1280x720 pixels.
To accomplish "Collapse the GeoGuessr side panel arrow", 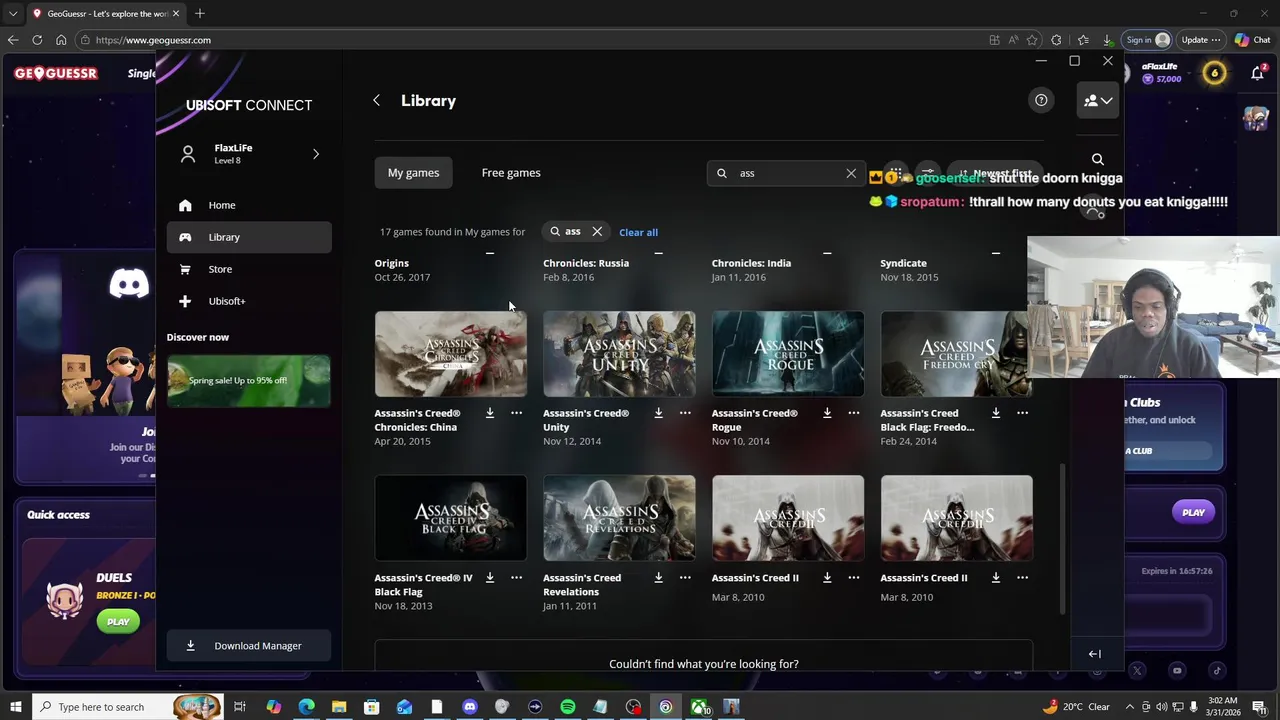I will pos(1094,654).
